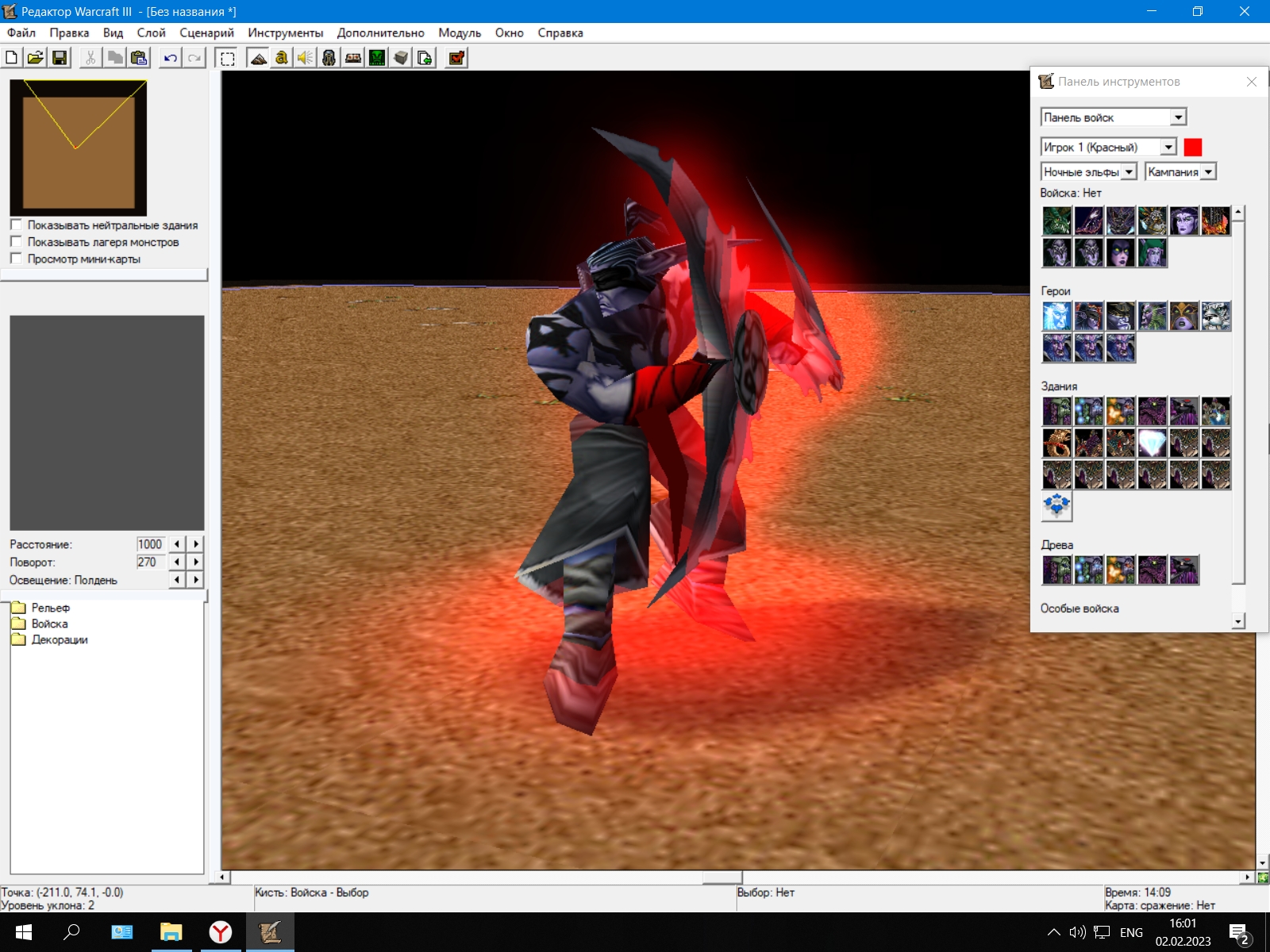The image size is (1270, 952).
Task: Open the AI editor green face icon
Action: click(x=377, y=58)
